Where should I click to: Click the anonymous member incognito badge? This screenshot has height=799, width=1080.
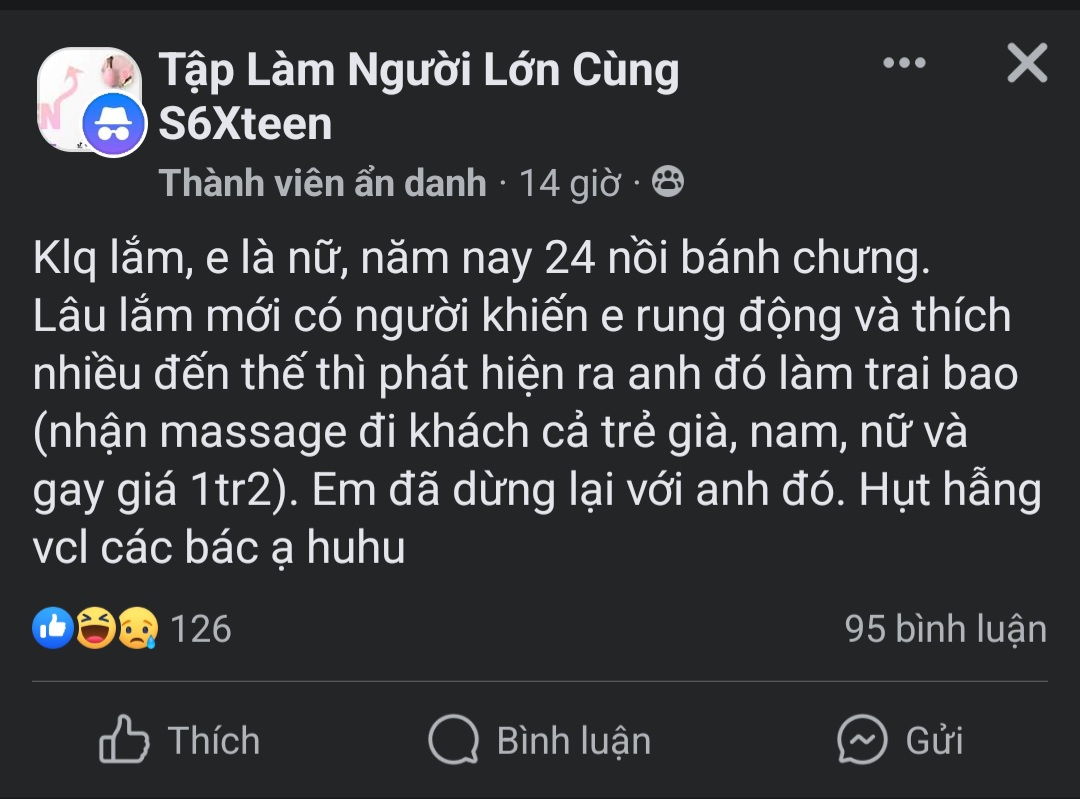coord(113,125)
